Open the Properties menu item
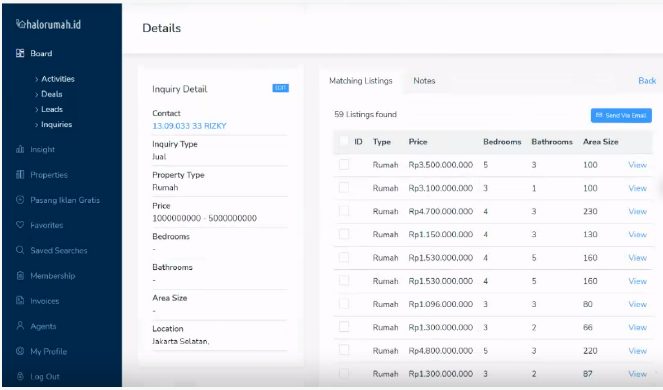Viewport: 663px width, 390px height. pyautogui.click(x=49, y=175)
